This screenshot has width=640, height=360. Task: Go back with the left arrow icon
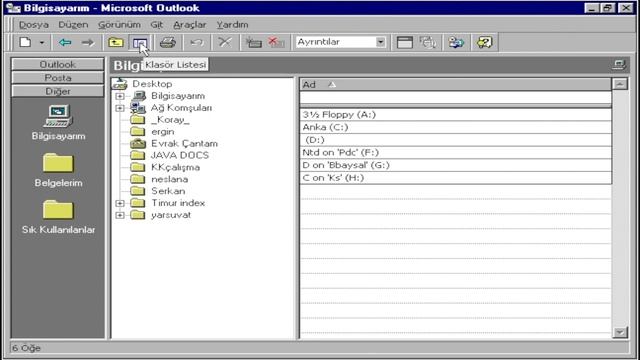65,42
